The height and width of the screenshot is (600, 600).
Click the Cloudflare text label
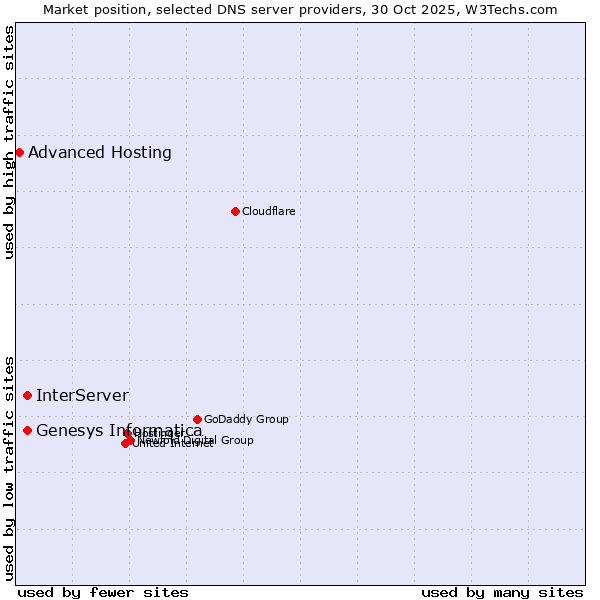(x=268, y=211)
